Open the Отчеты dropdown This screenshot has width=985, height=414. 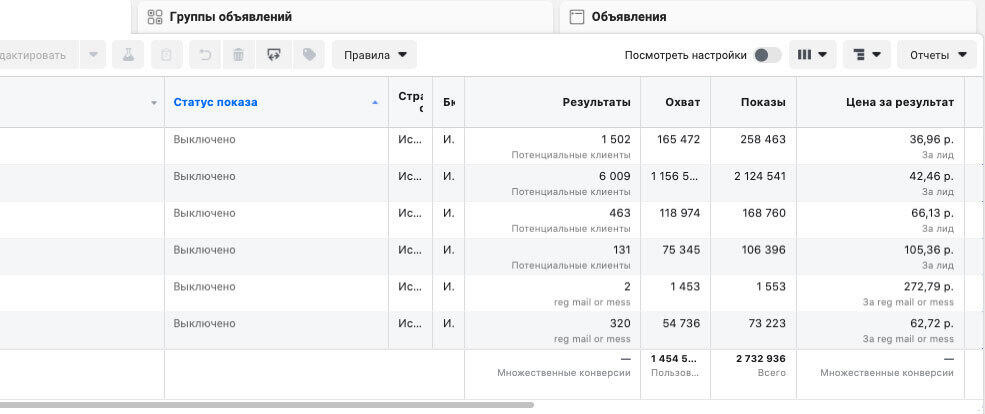[939, 55]
